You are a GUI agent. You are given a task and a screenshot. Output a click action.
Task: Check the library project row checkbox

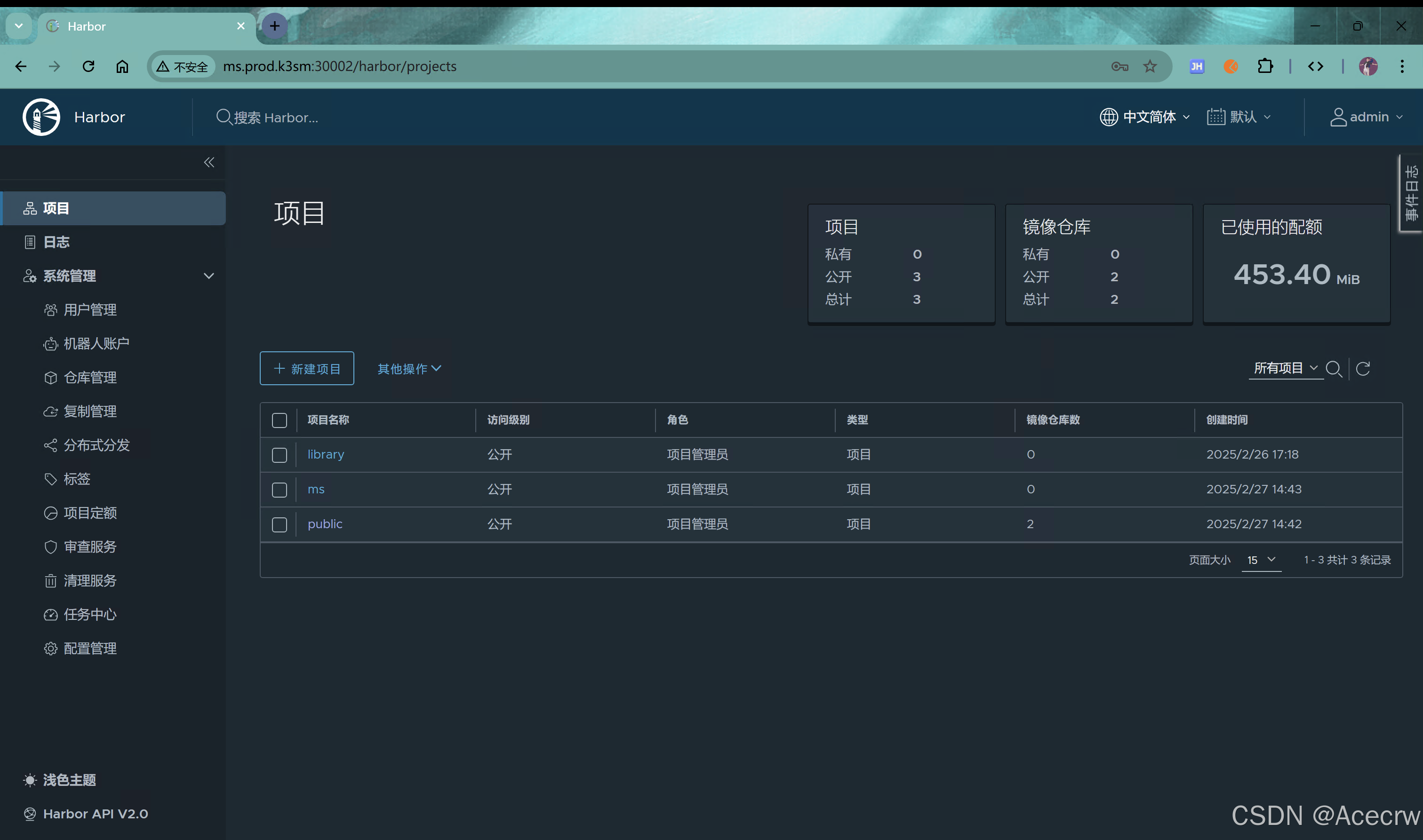[x=279, y=455]
